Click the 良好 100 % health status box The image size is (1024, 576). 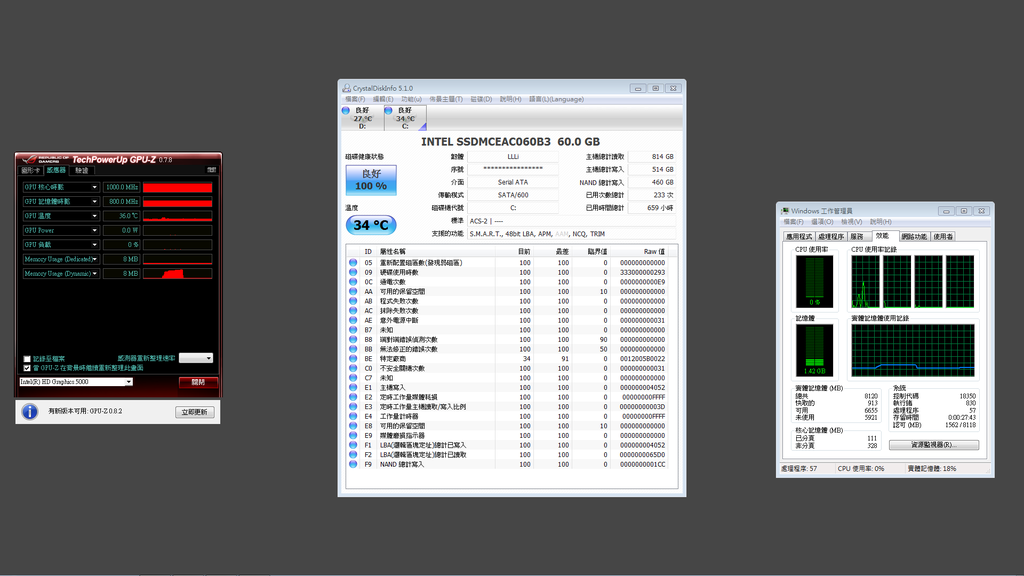[x=371, y=180]
